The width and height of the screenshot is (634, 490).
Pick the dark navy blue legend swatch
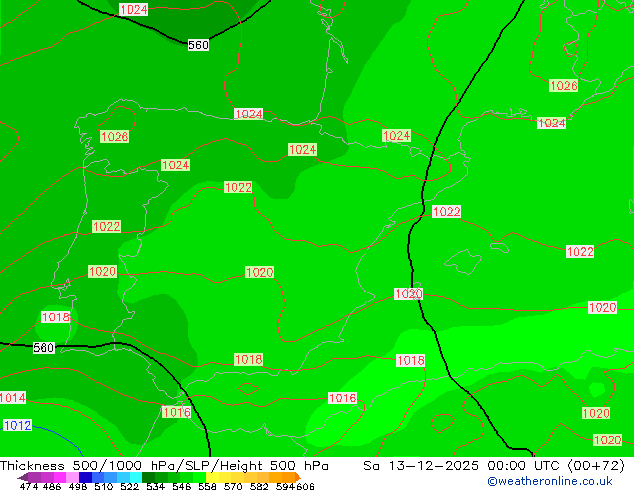pyautogui.click(x=85, y=477)
